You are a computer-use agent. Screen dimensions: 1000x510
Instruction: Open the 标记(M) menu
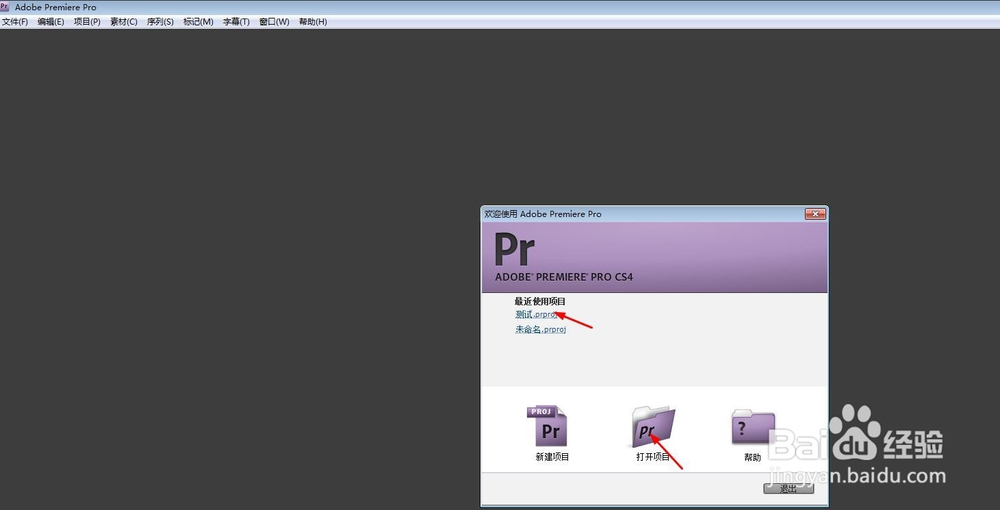point(198,22)
